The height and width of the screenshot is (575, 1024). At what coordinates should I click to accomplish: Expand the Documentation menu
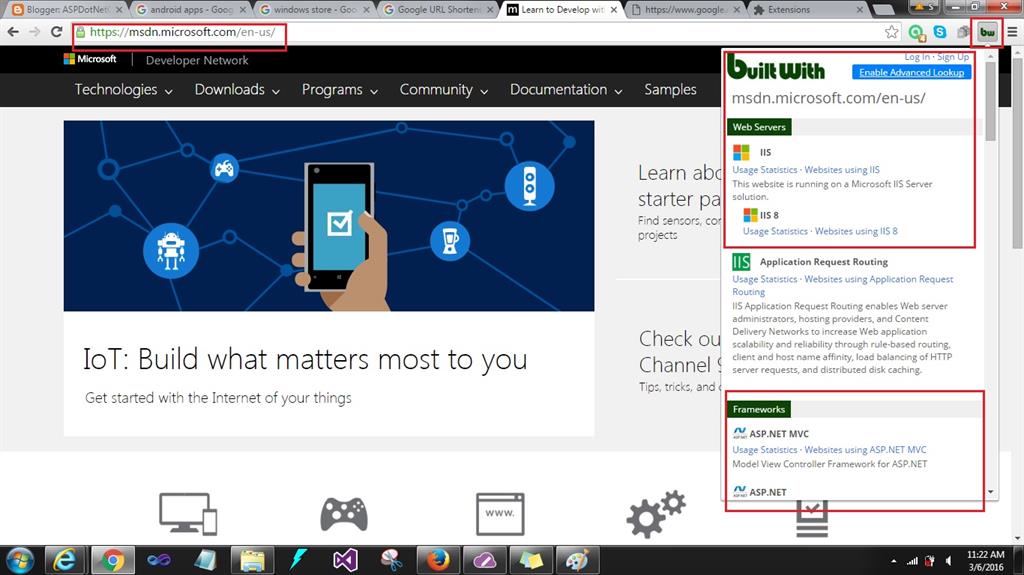coord(566,90)
